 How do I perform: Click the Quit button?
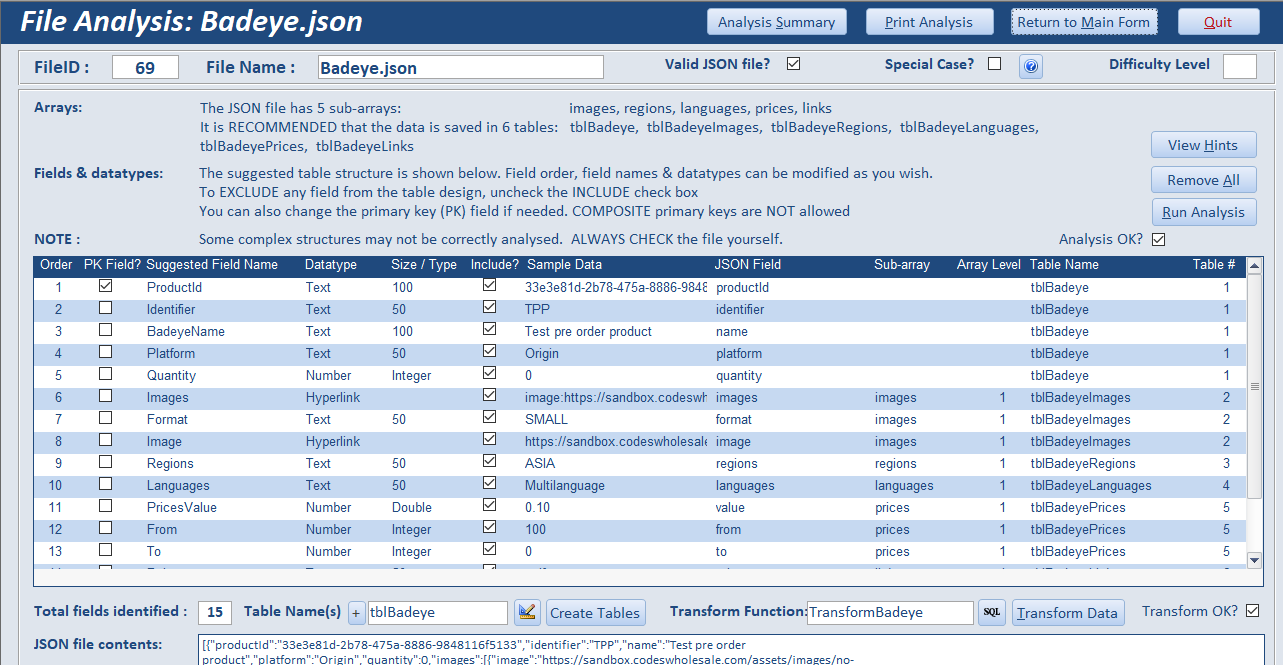click(1218, 22)
